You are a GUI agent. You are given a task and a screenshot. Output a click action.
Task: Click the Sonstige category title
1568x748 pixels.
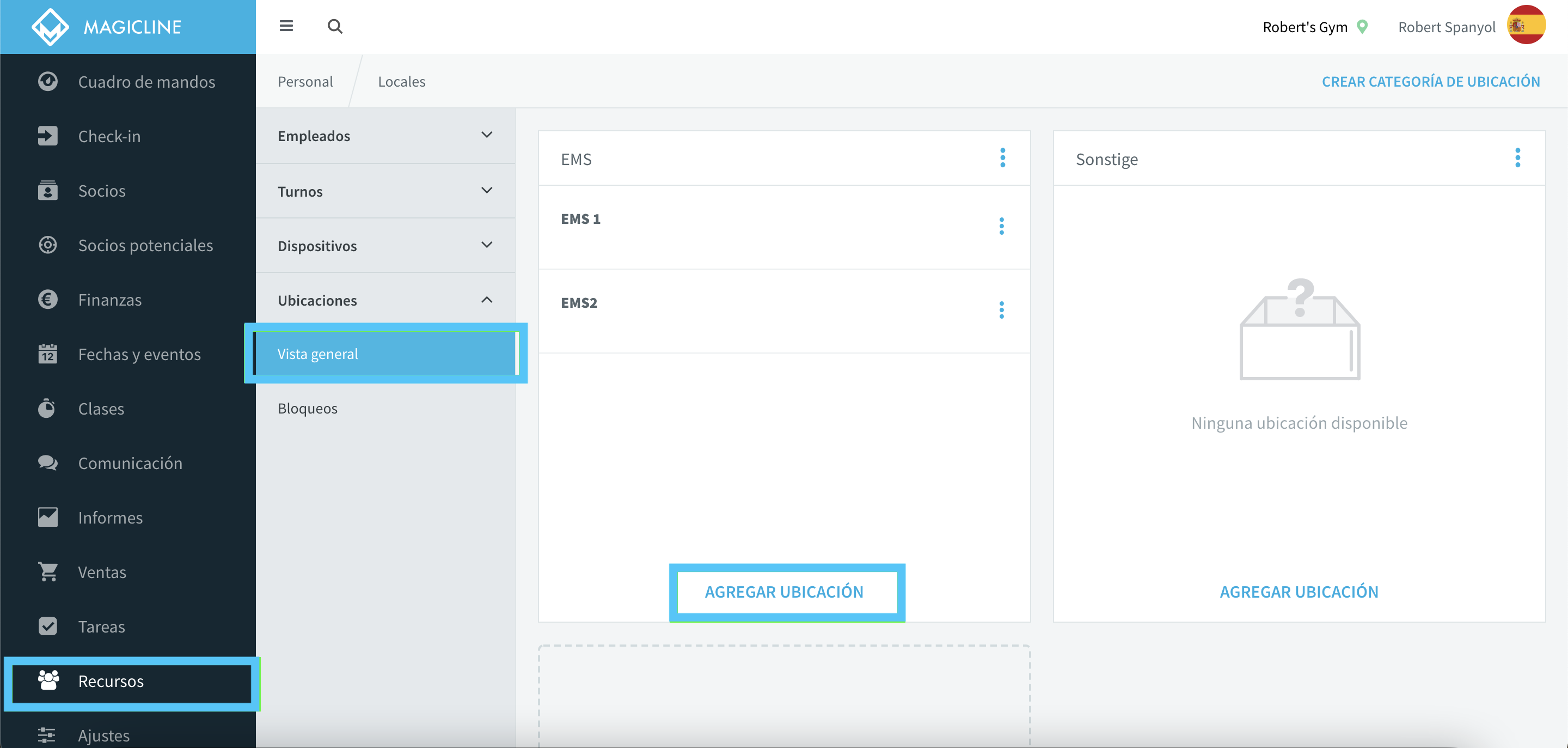1107,159
